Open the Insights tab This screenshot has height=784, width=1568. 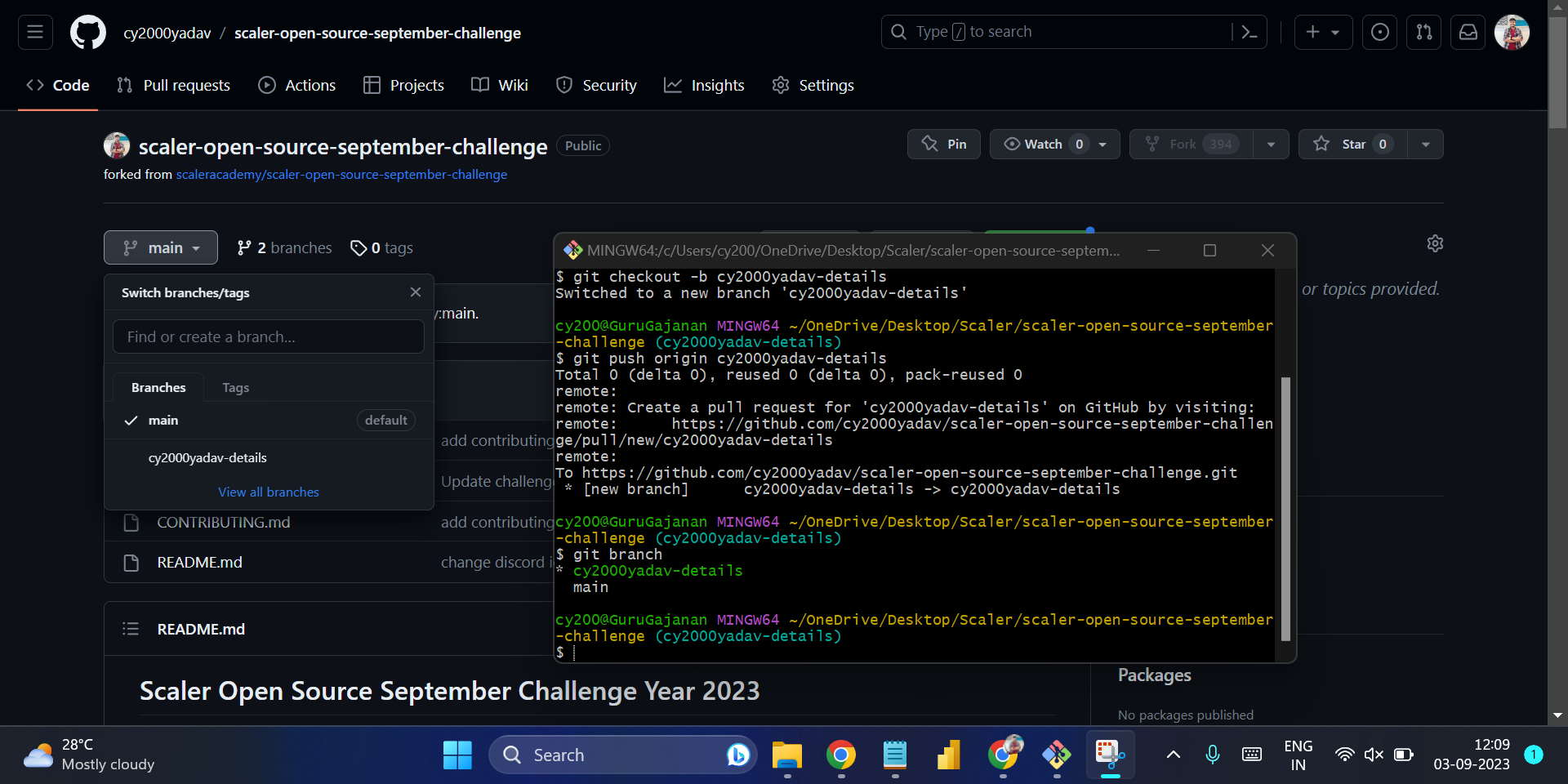(704, 85)
